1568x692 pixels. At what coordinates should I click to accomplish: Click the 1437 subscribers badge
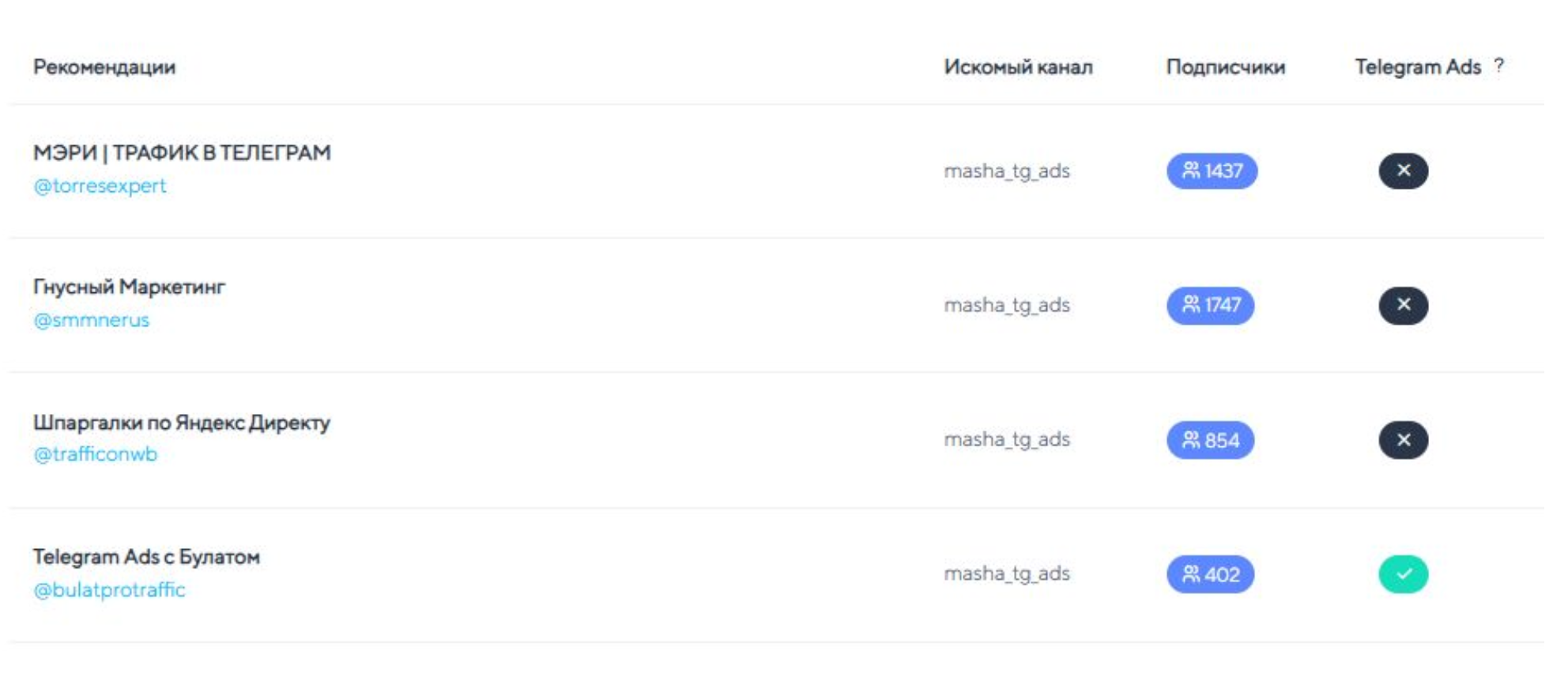pos(1212,171)
